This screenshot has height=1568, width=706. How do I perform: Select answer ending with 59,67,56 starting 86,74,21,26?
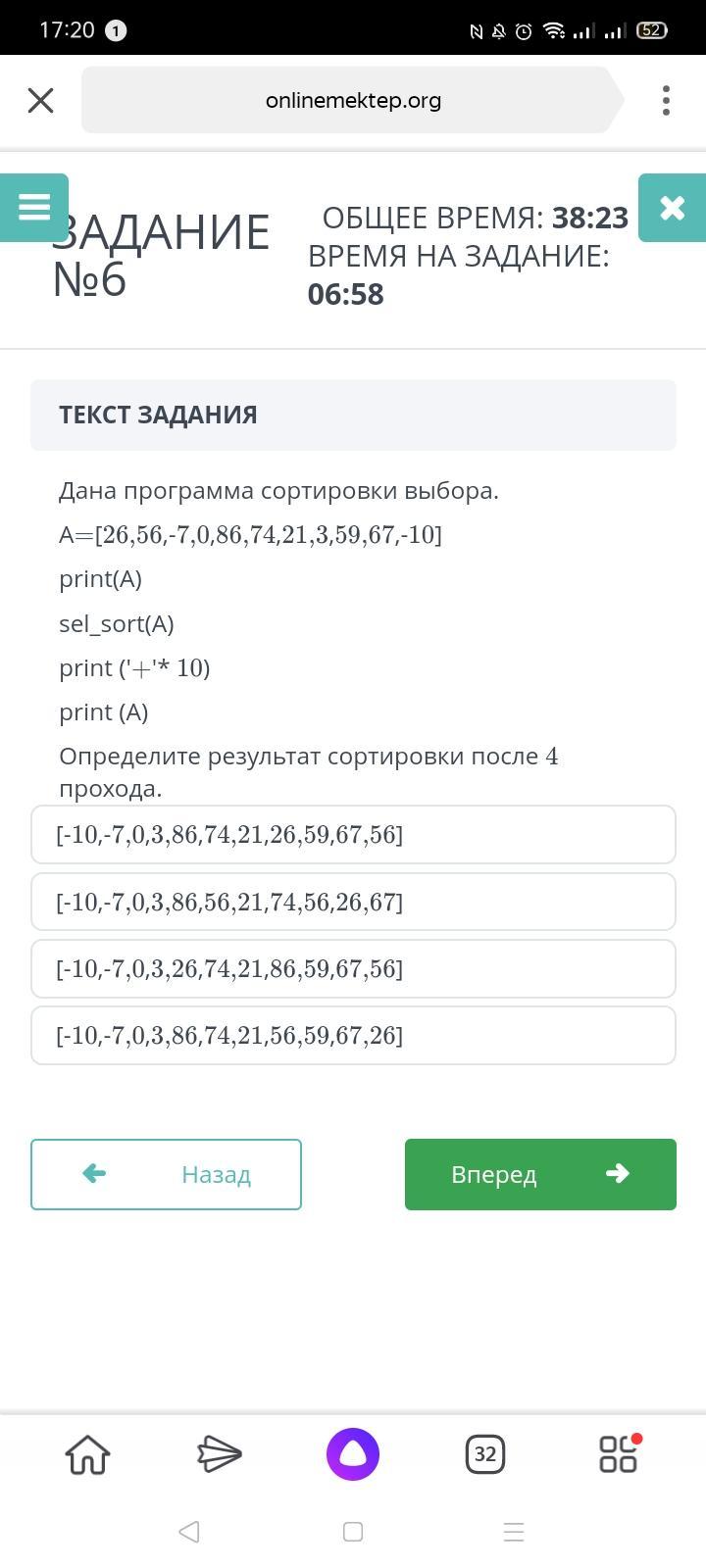click(x=353, y=835)
